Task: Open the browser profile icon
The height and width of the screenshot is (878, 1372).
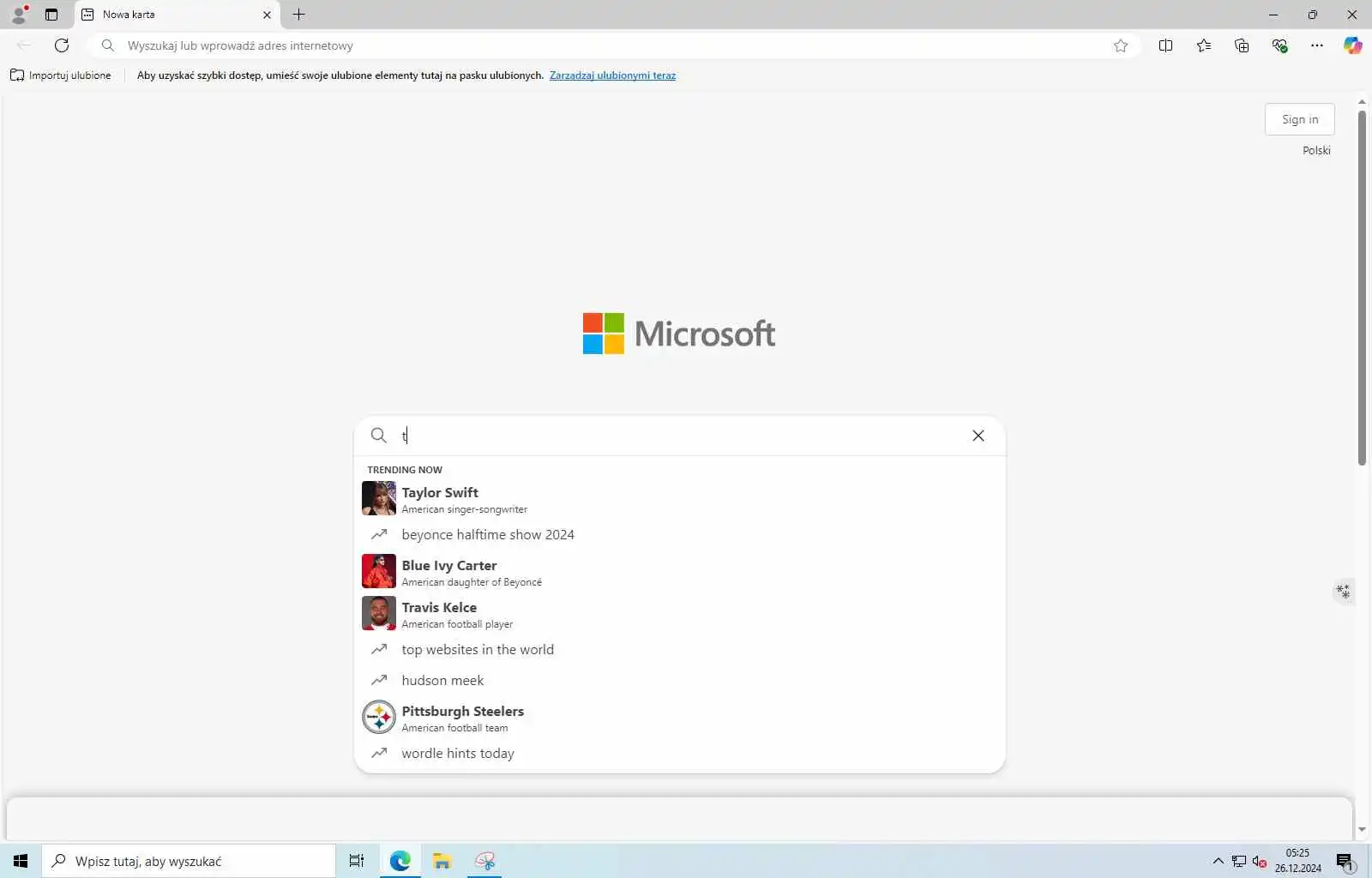Action: 19,15
